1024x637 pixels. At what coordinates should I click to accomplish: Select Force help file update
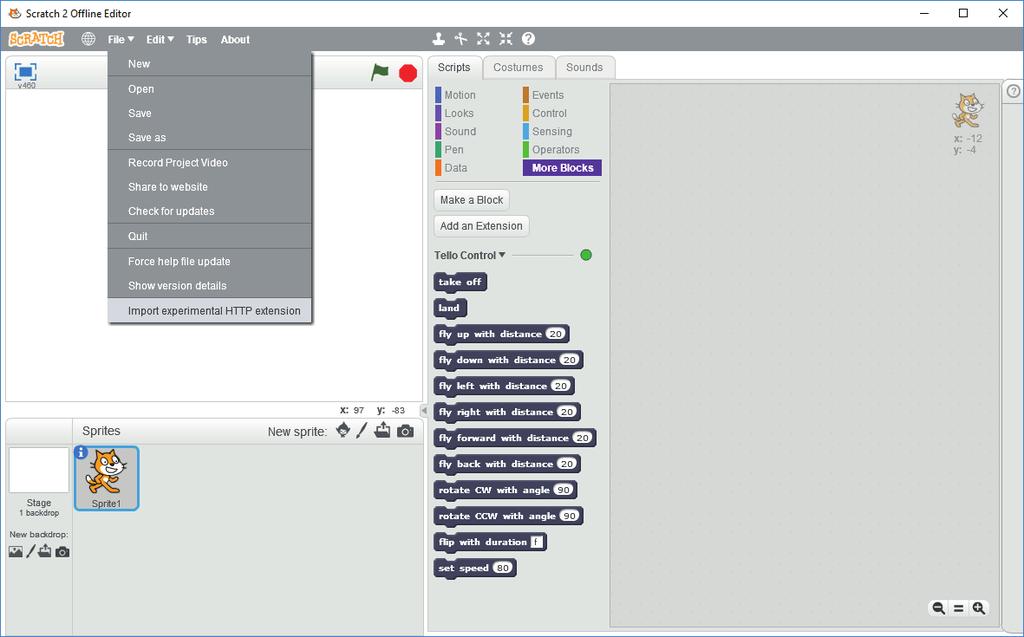point(210,261)
